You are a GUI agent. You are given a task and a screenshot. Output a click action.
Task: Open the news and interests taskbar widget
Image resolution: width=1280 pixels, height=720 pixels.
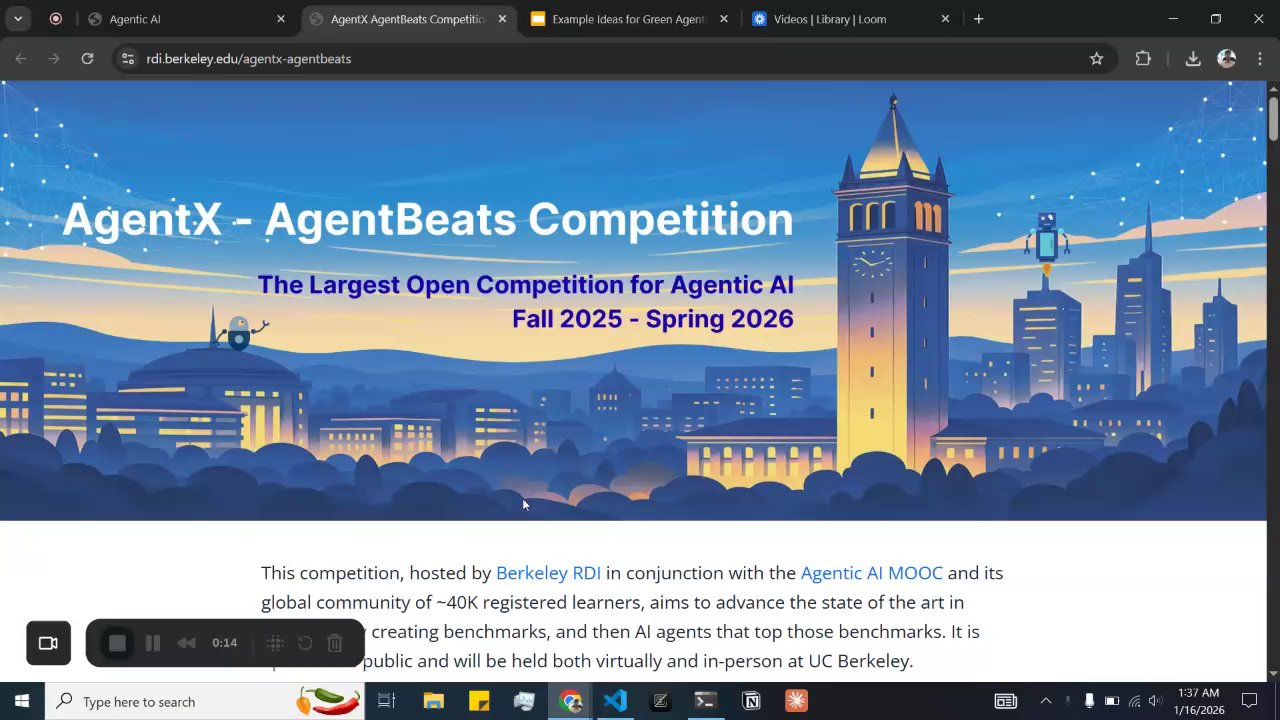click(1005, 701)
